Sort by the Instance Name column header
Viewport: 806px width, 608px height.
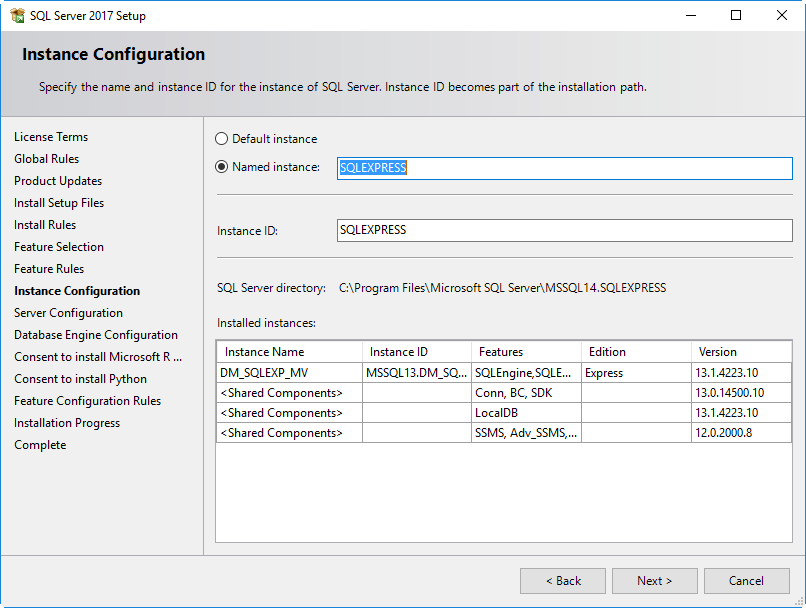click(x=289, y=352)
